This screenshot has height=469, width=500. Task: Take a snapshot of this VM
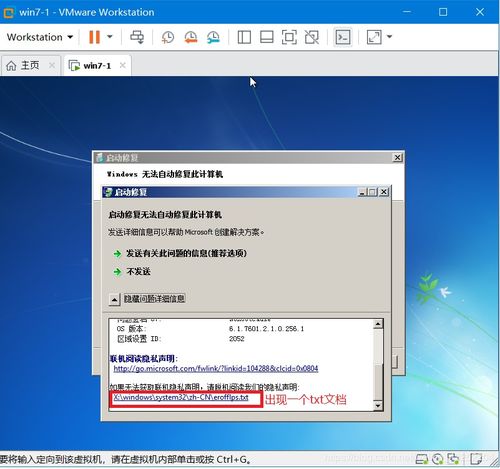(x=168, y=37)
